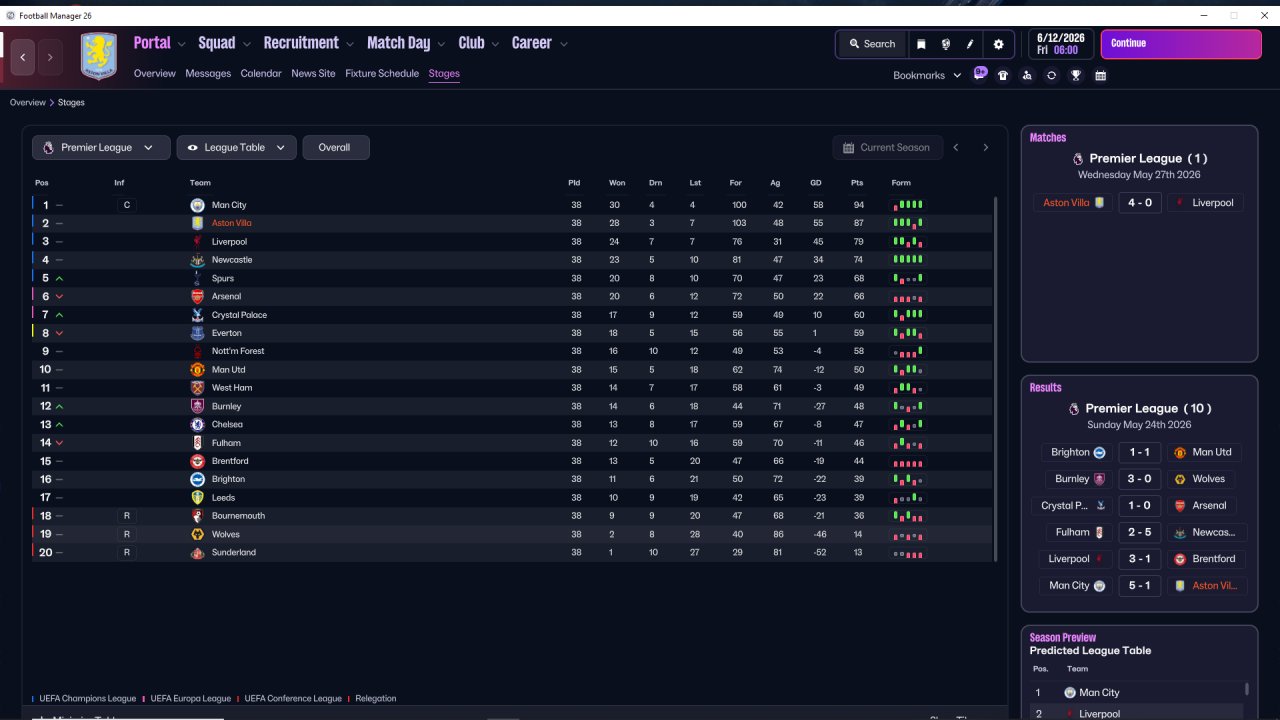The image size is (1280, 720).
Task: Click Crystal Palace team name in table
Action: (x=239, y=315)
